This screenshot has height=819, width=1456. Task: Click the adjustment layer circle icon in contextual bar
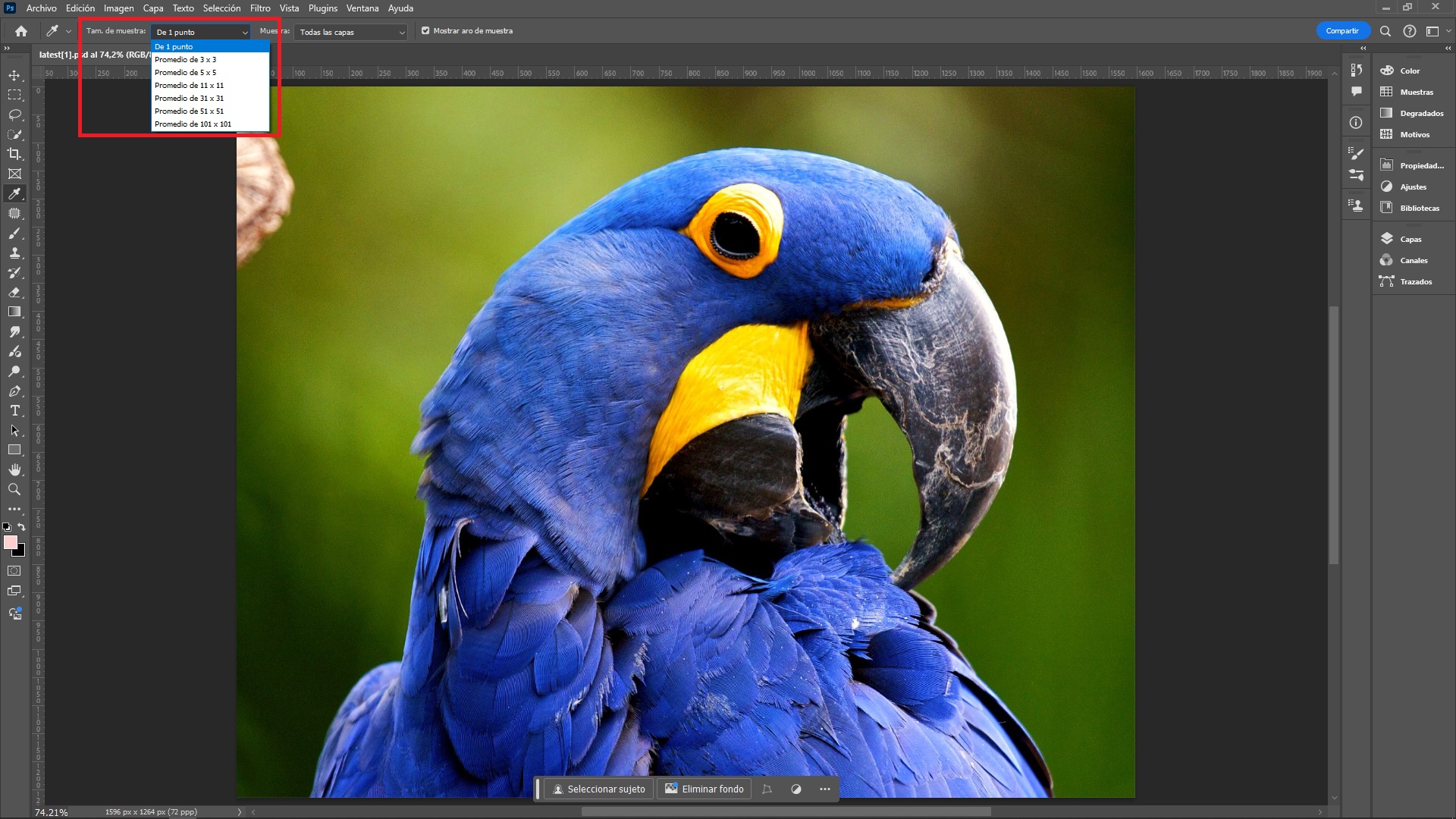coord(796,789)
